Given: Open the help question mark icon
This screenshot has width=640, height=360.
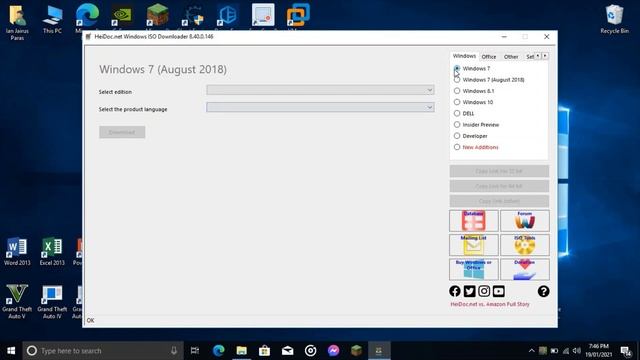Looking at the screenshot, I should [543, 291].
